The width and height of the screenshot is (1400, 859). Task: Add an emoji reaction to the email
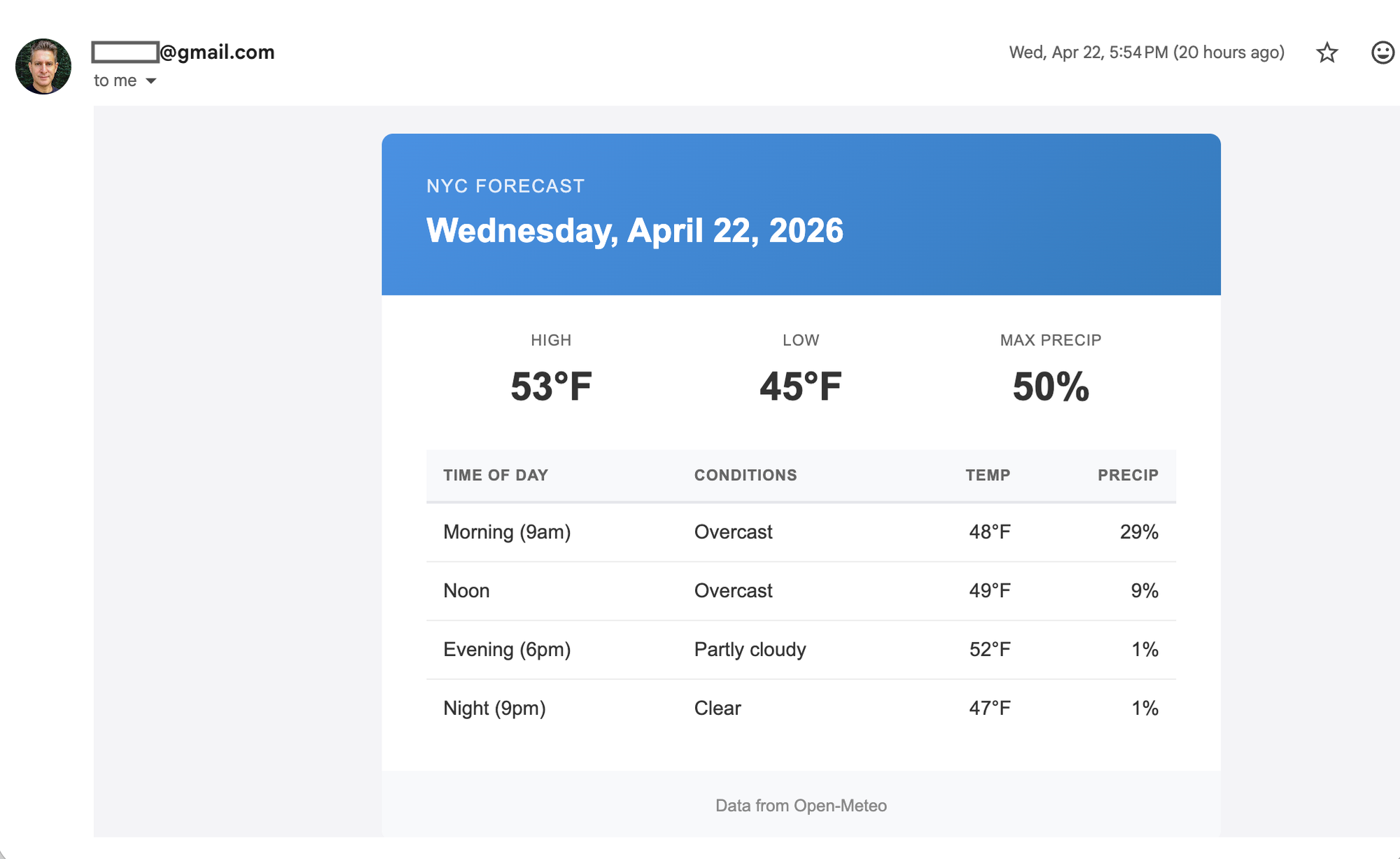tap(1382, 53)
